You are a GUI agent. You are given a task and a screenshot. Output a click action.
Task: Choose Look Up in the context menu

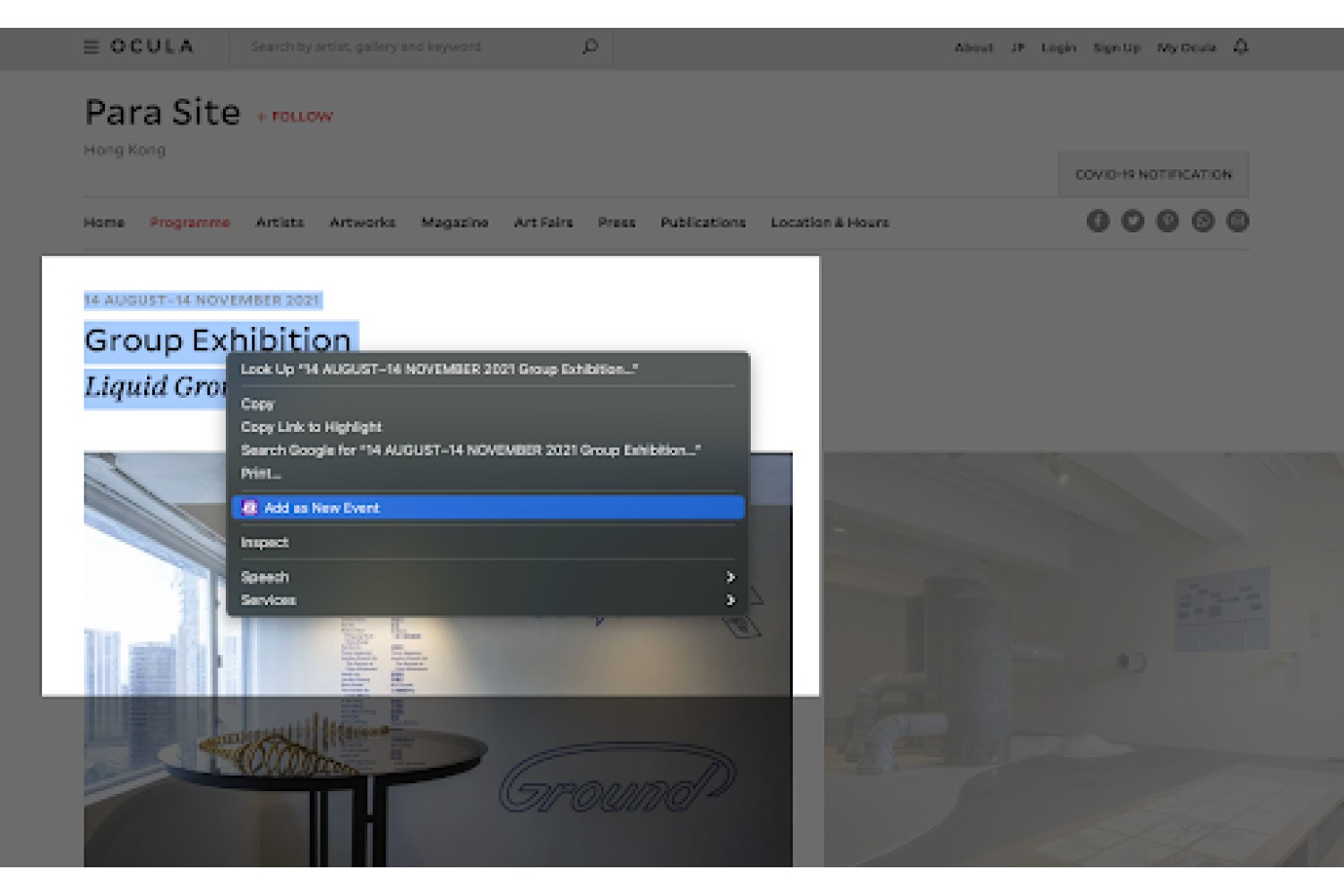488,369
